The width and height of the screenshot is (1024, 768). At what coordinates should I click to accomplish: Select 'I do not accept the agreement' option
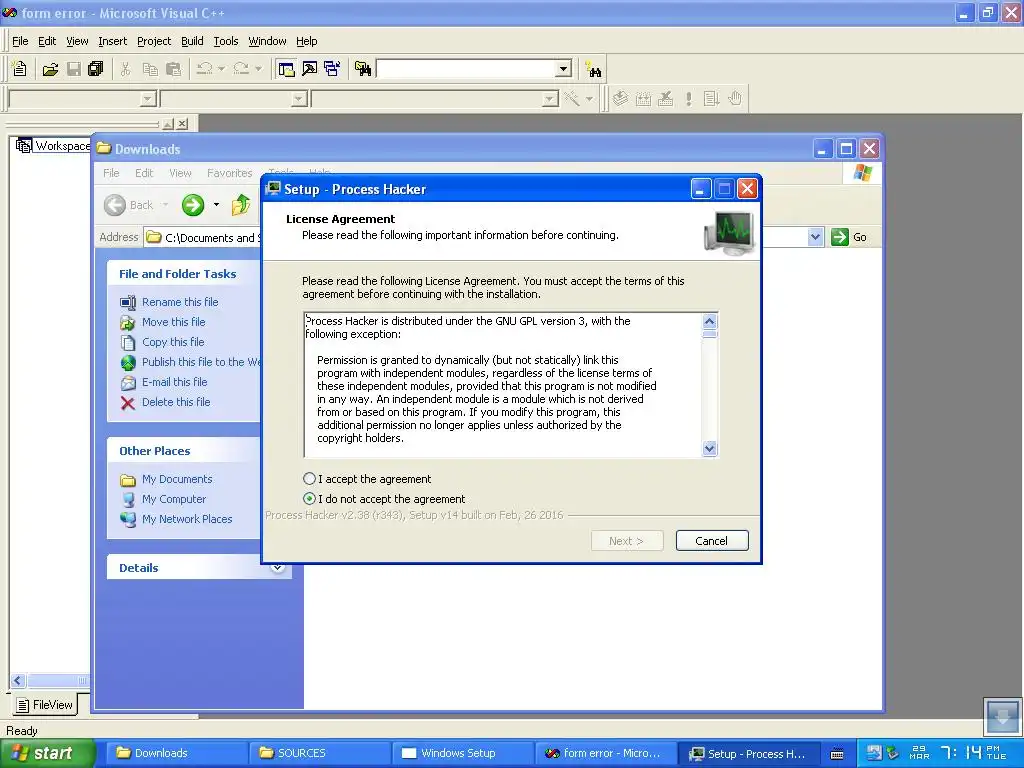pyautogui.click(x=310, y=499)
